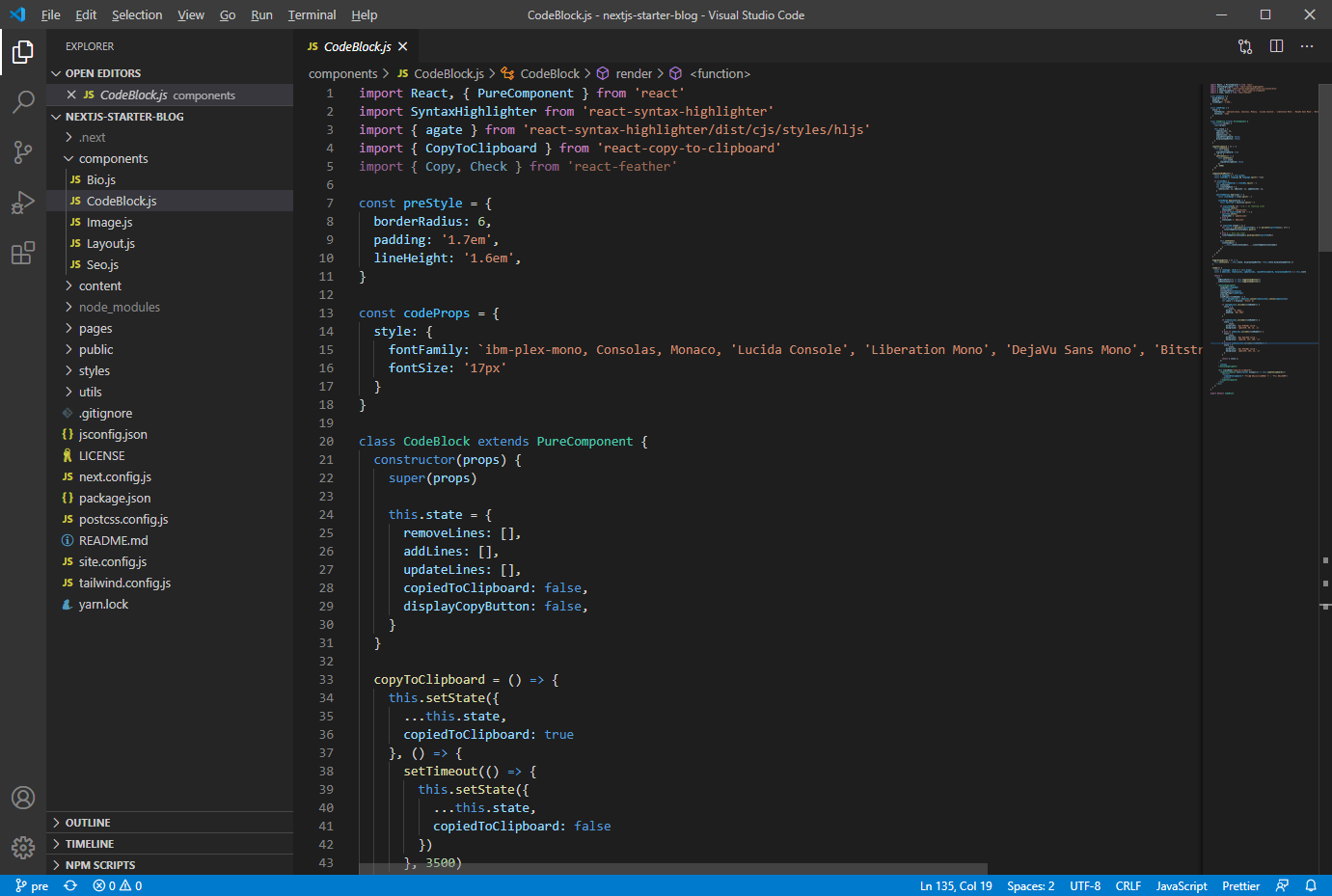Close CodeBlock.js in Open Editors list

(x=71, y=95)
